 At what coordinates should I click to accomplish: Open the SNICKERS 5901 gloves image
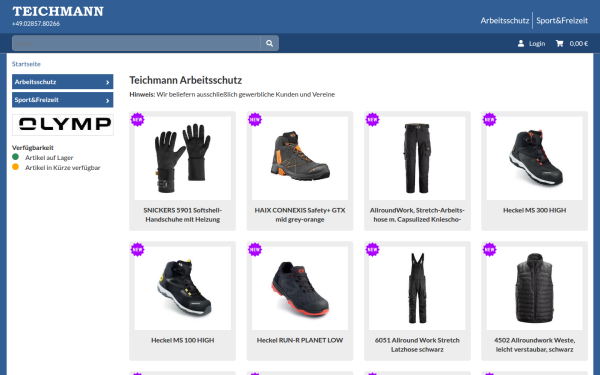click(183, 158)
